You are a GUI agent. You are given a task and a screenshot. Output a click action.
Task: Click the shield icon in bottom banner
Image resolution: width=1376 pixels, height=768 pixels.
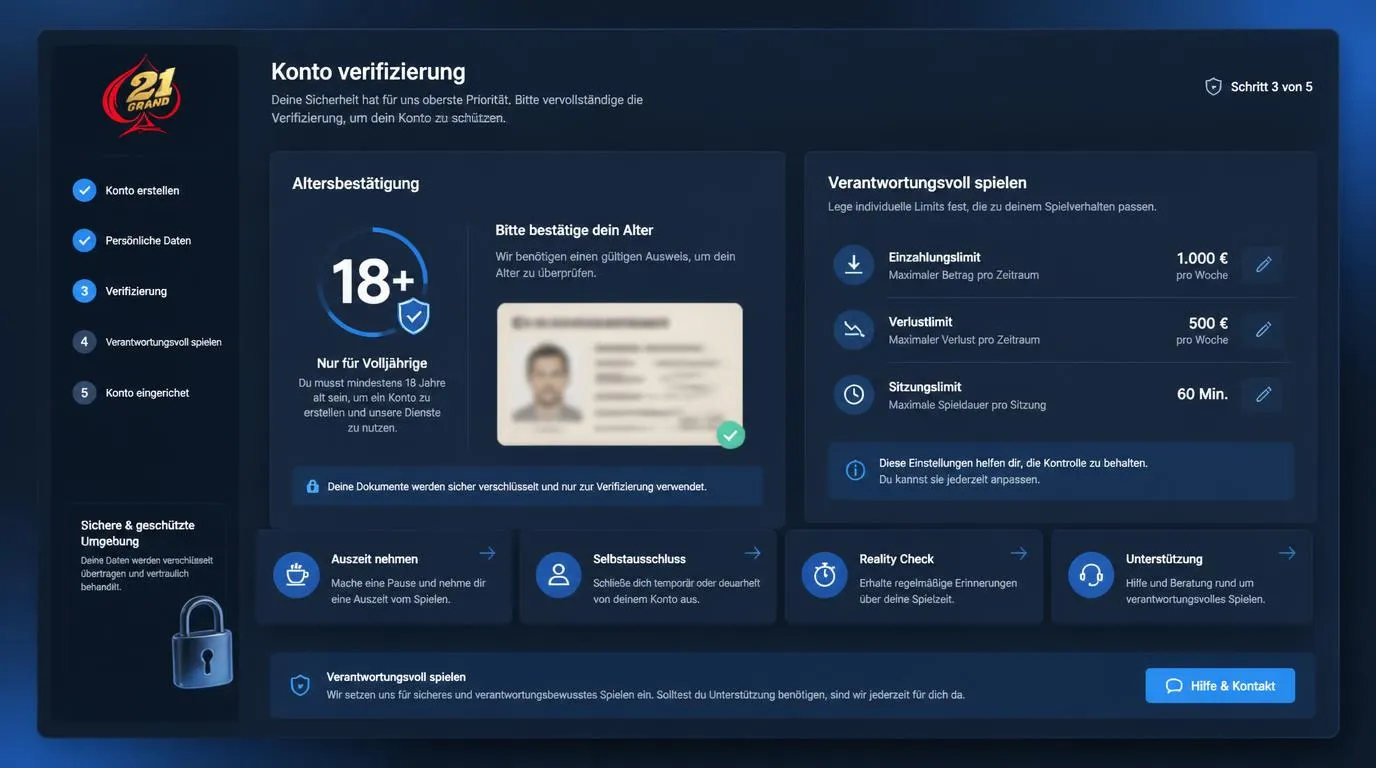tap(300, 685)
